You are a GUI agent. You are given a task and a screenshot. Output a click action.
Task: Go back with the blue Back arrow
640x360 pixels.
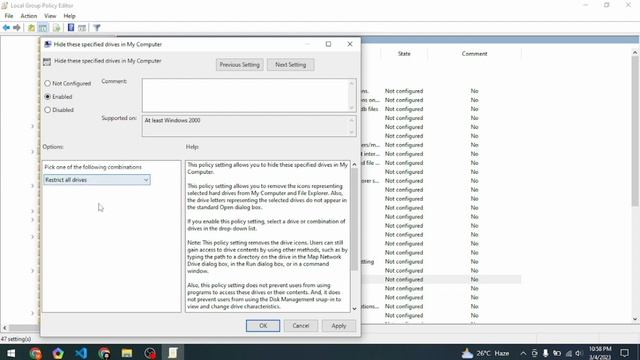point(6,28)
